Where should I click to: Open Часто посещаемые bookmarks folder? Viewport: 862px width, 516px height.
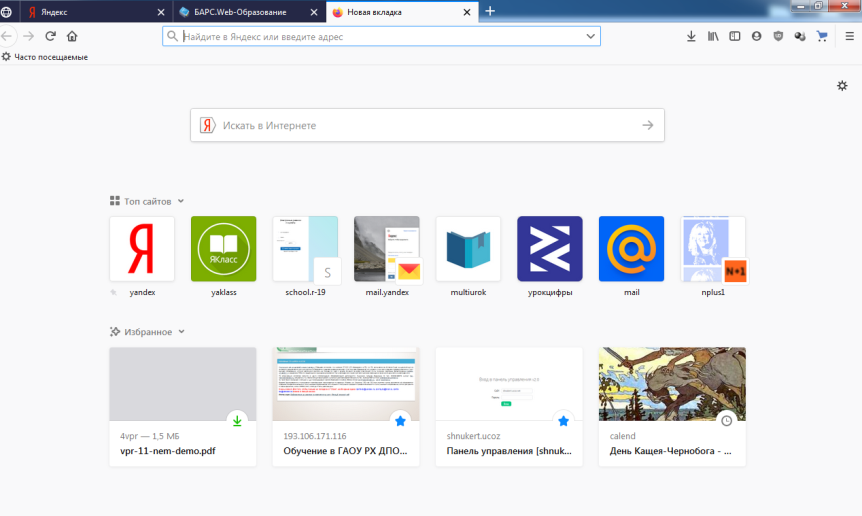tap(45, 57)
